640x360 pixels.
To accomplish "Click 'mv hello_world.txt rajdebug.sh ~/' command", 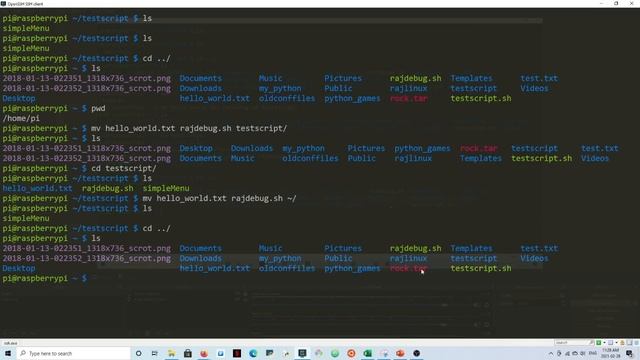I will 220,198.
